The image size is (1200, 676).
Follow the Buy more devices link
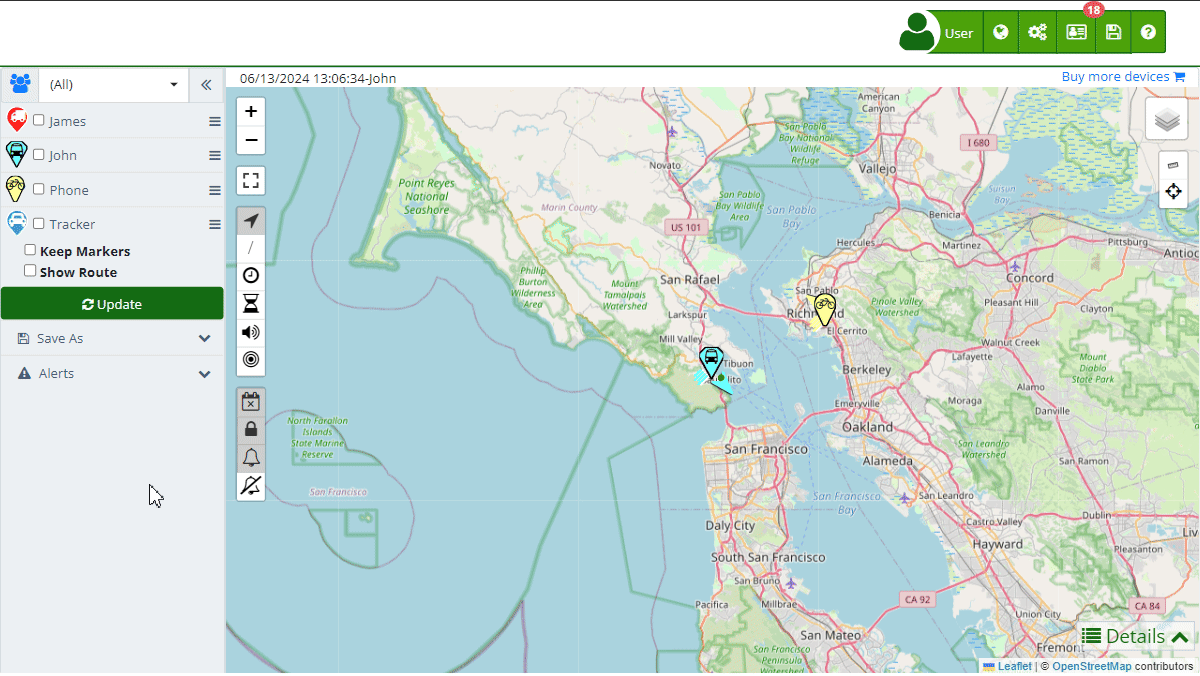[x=1122, y=77]
